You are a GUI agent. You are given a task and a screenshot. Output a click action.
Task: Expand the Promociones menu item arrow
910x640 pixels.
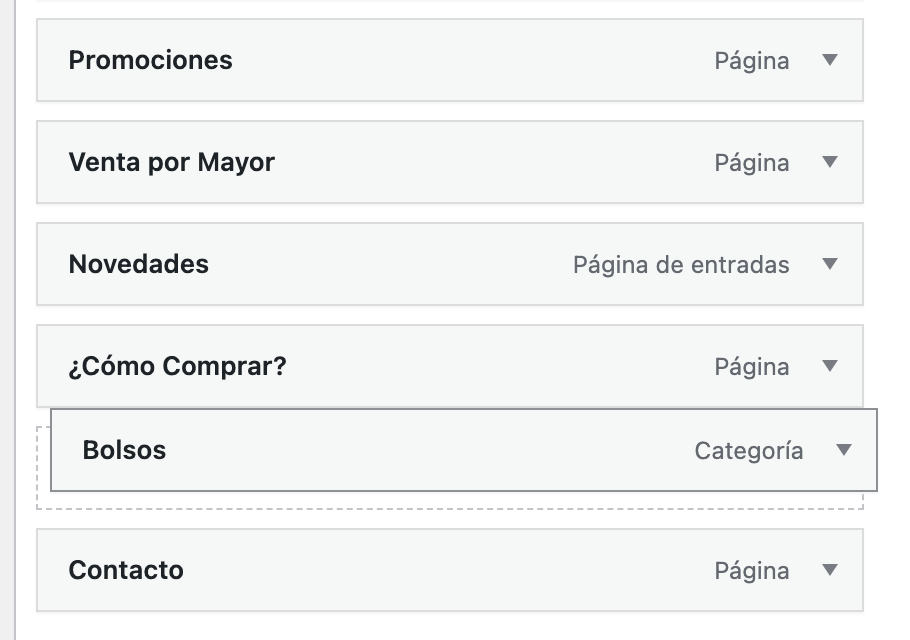[x=829, y=60]
